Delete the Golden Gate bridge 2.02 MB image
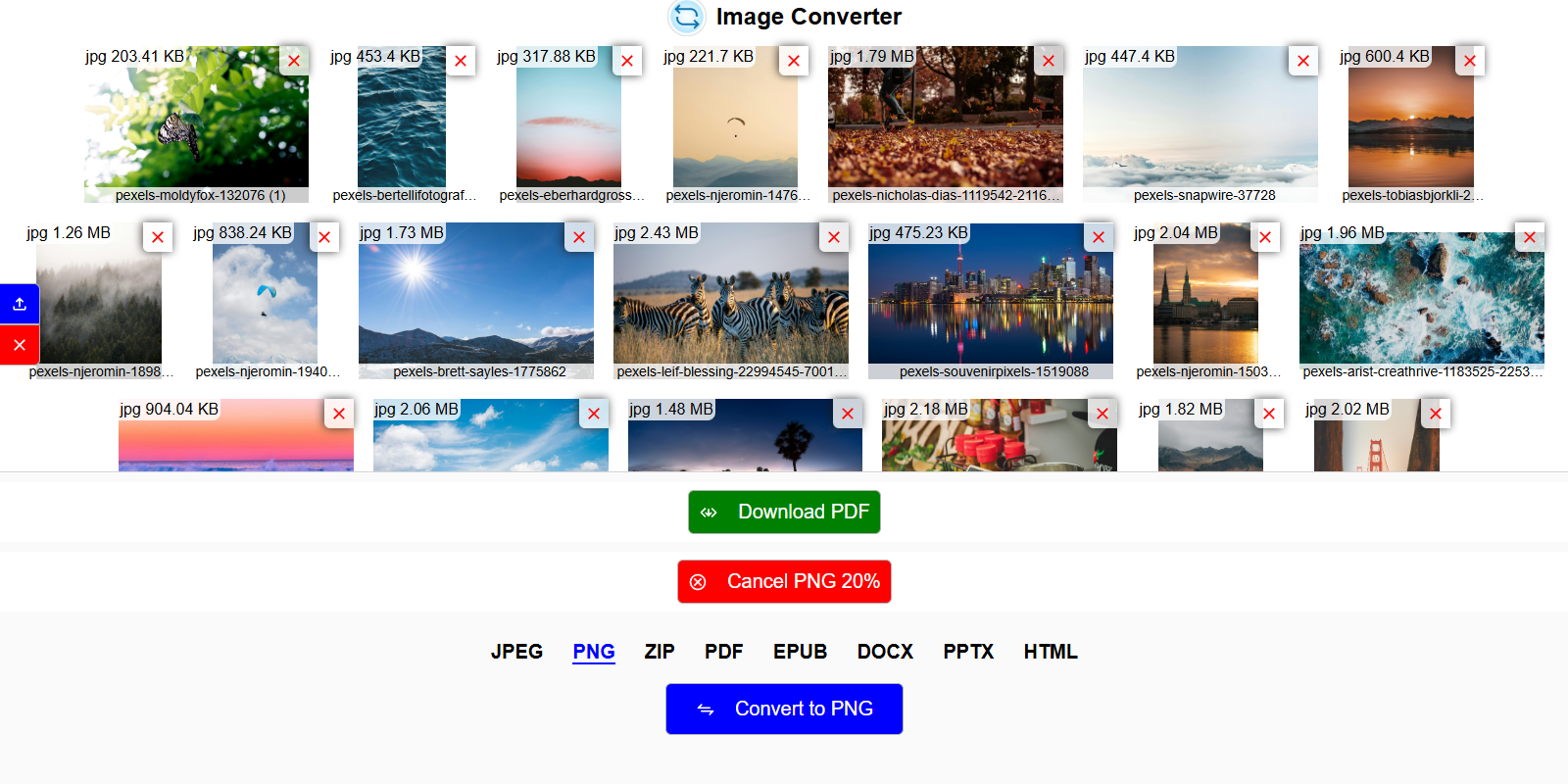Image resolution: width=1568 pixels, height=784 pixels. (x=1436, y=414)
